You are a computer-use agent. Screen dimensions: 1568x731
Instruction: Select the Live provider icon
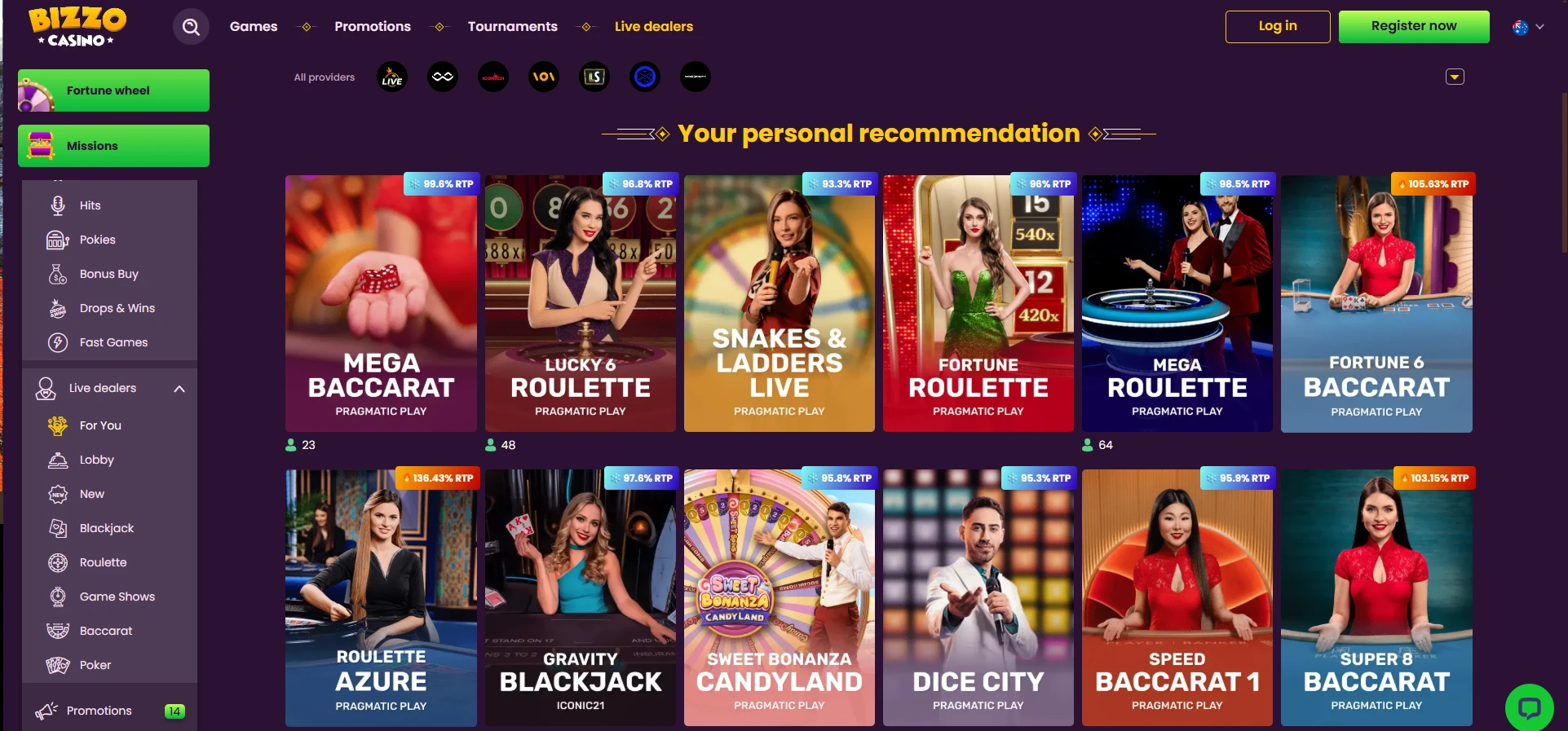pos(392,77)
